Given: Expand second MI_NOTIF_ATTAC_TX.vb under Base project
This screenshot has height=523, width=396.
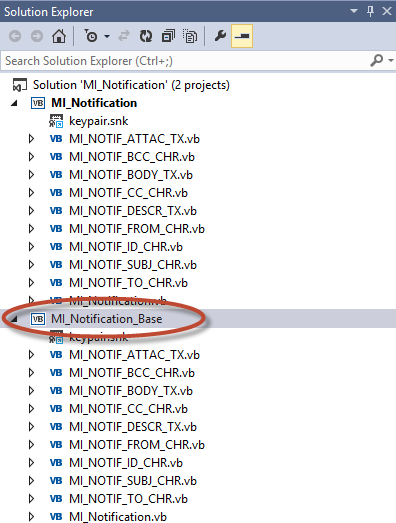Looking at the screenshot, I should coord(31,355).
